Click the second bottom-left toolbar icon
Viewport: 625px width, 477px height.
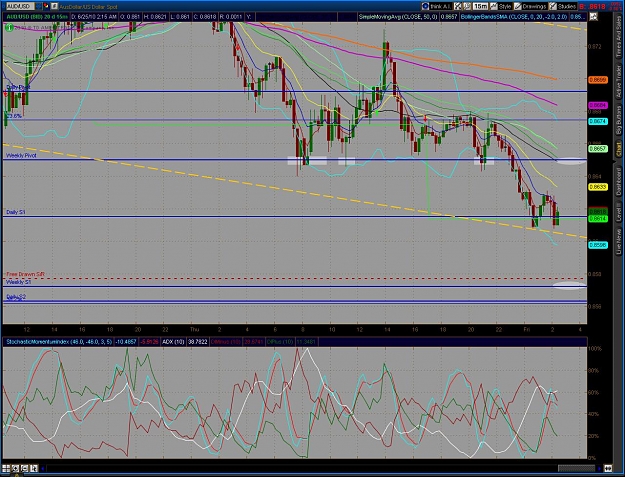(x=15, y=468)
